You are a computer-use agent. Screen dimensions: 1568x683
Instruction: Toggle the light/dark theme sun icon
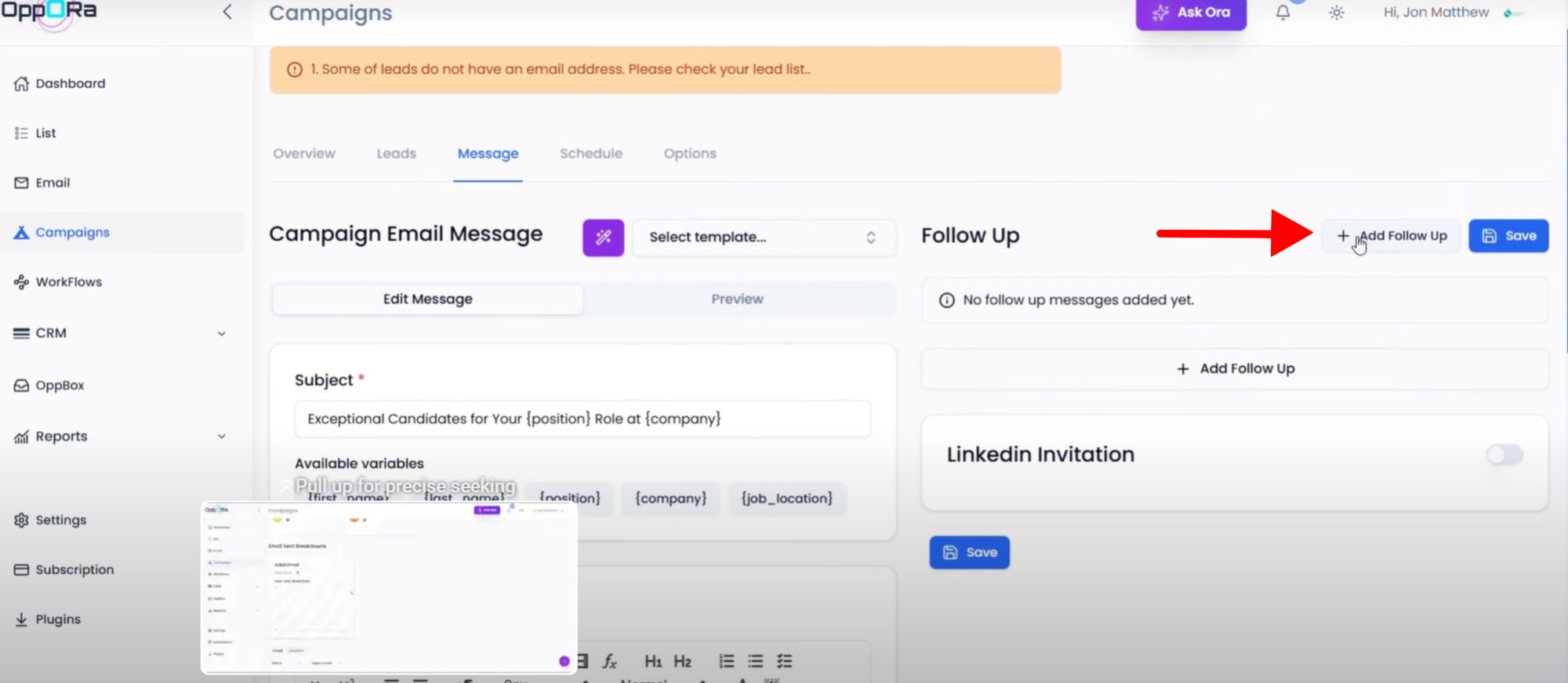pyautogui.click(x=1337, y=13)
